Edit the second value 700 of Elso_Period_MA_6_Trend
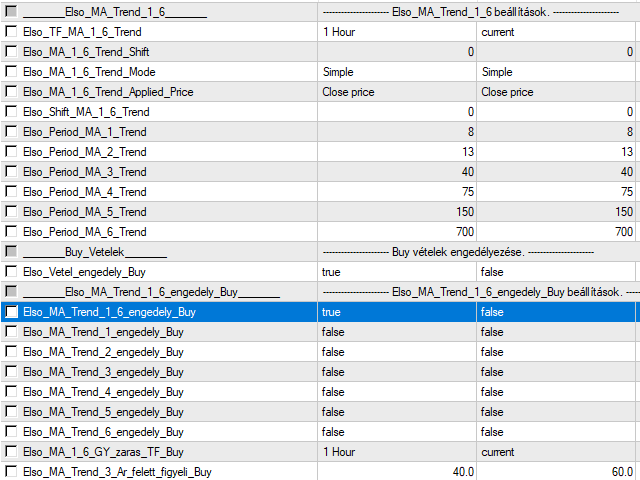Screen dimensions: 640x480 coord(556,232)
